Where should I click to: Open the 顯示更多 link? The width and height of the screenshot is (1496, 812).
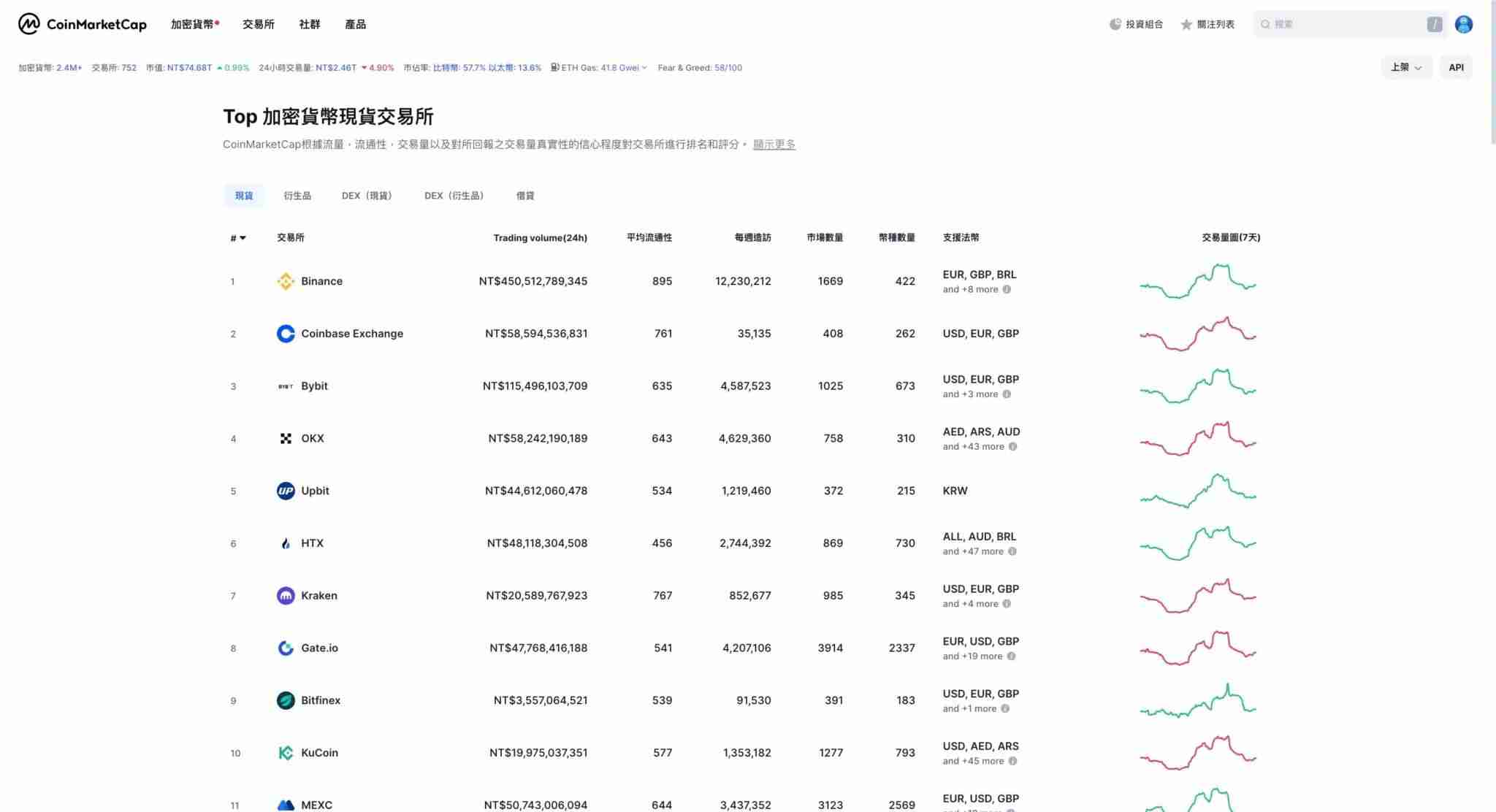(x=774, y=144)
